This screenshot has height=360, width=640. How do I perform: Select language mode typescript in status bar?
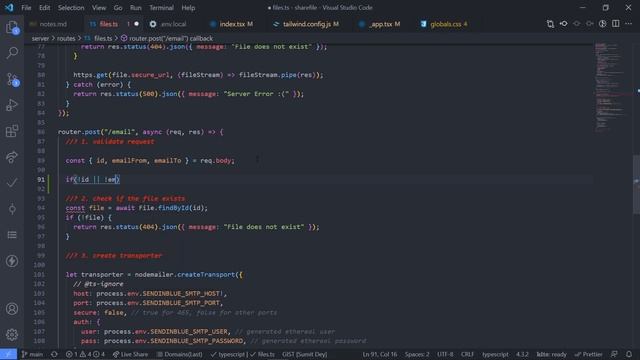(495, 354)
